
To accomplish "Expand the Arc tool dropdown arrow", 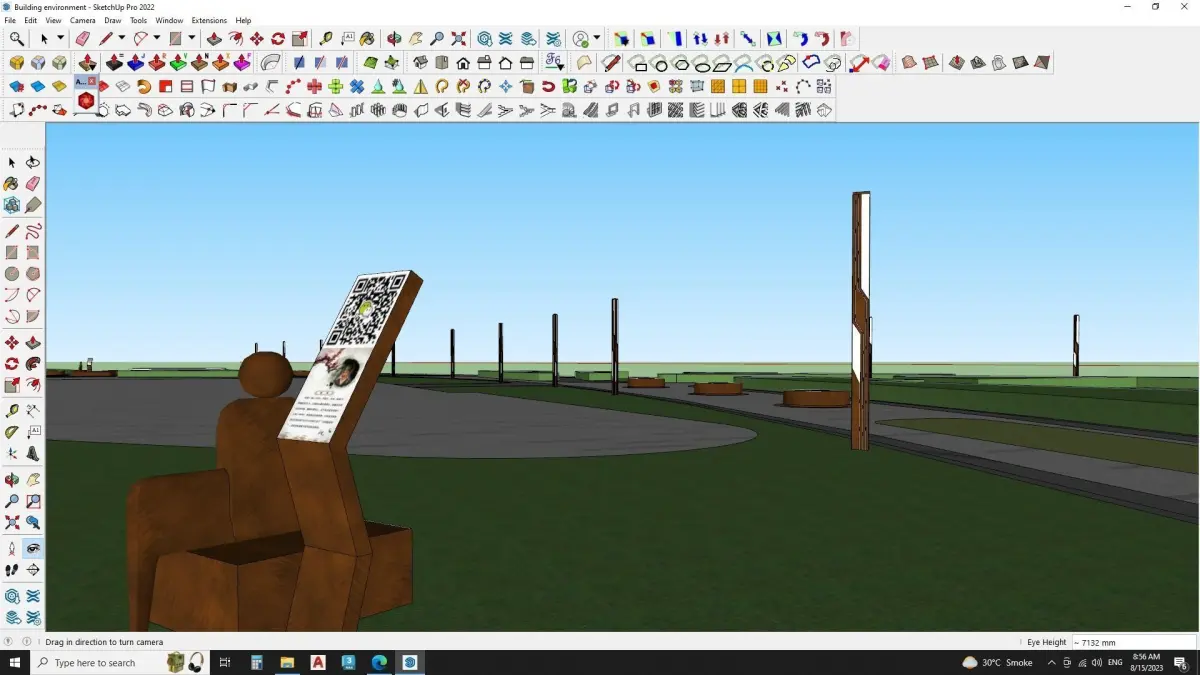I will tap(156, 39).
